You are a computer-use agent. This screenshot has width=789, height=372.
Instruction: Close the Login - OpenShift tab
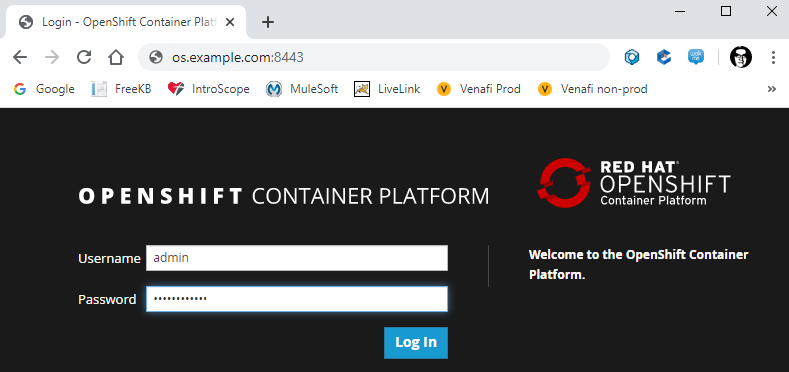[x=229, y=22]
